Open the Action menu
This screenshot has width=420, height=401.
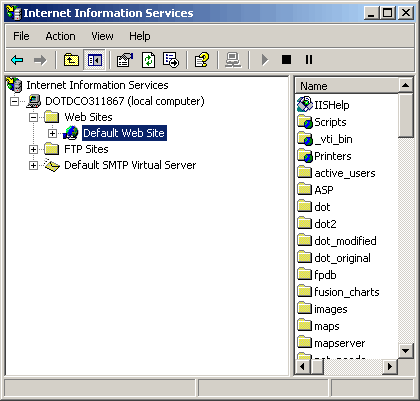point(60,36)
